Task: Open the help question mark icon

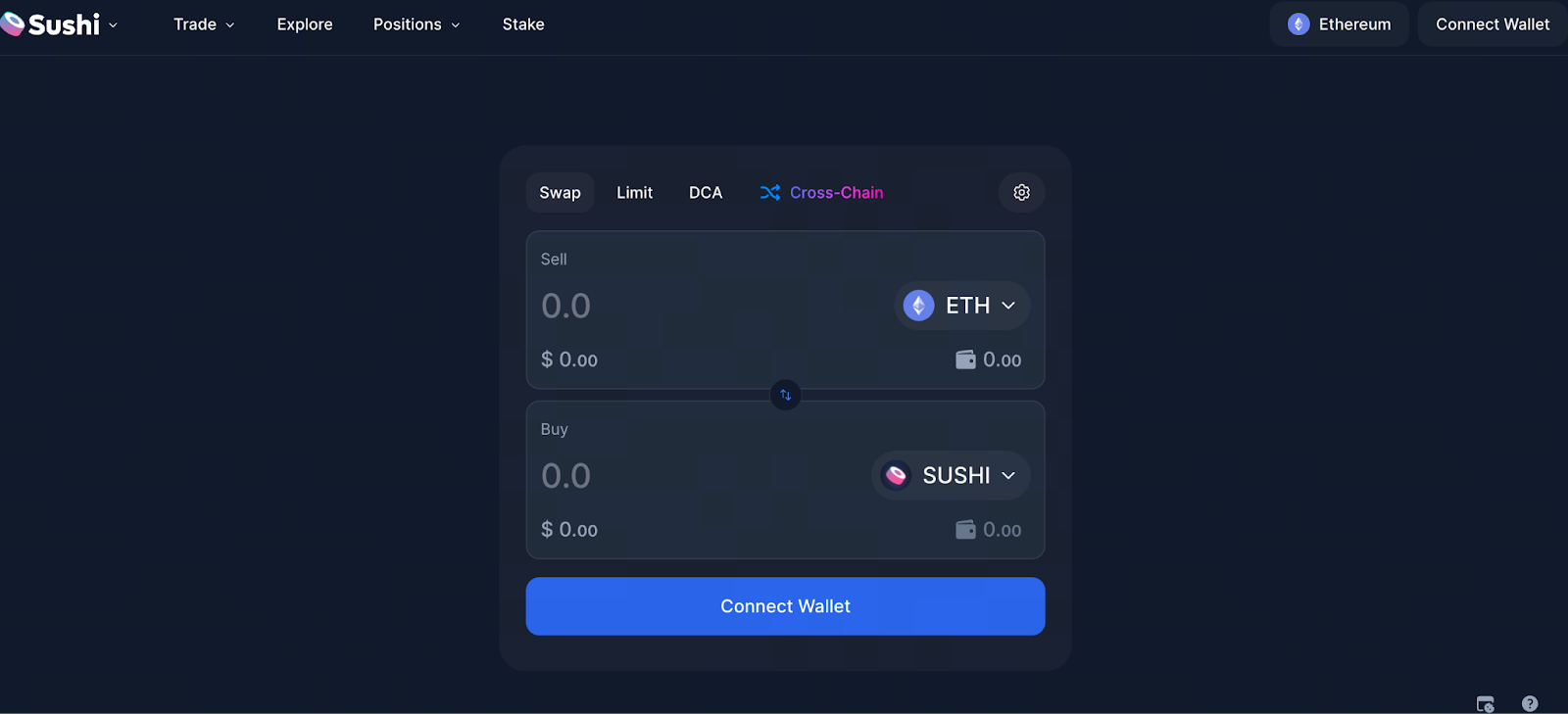Action: click(x=1529, y=703)
